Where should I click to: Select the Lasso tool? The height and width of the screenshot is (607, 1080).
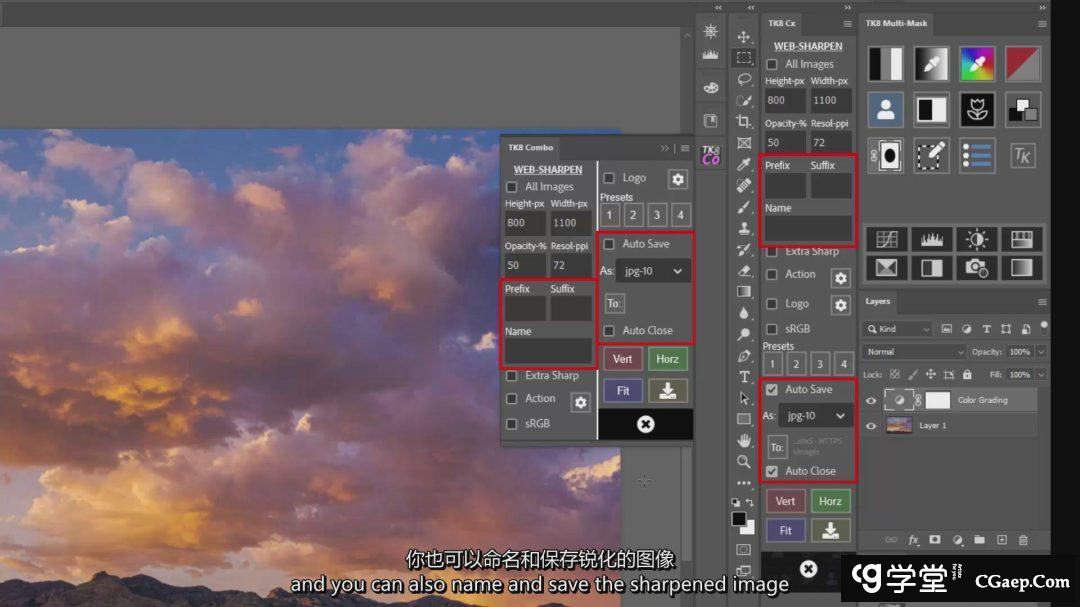pyautogui.click(x=744, y=79)
